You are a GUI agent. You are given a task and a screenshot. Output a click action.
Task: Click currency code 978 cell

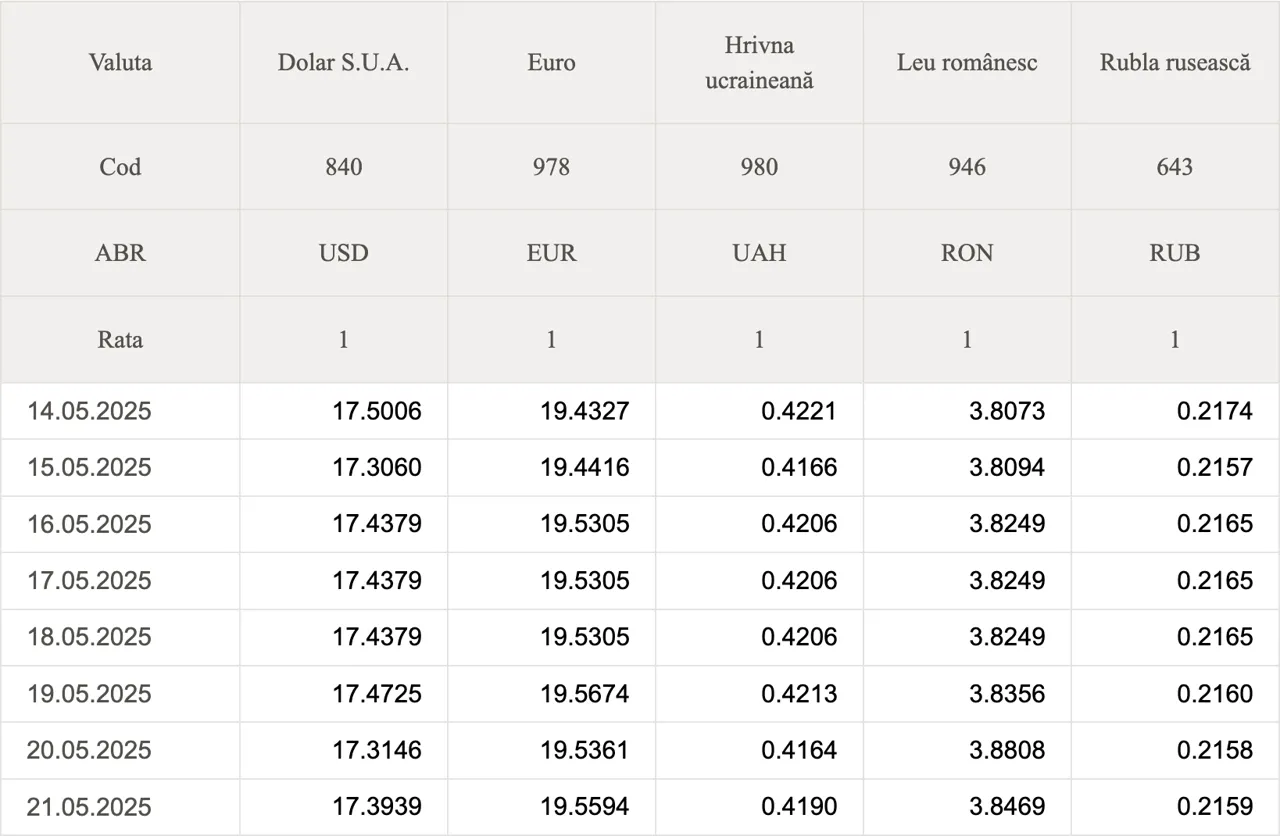point(551,167)
